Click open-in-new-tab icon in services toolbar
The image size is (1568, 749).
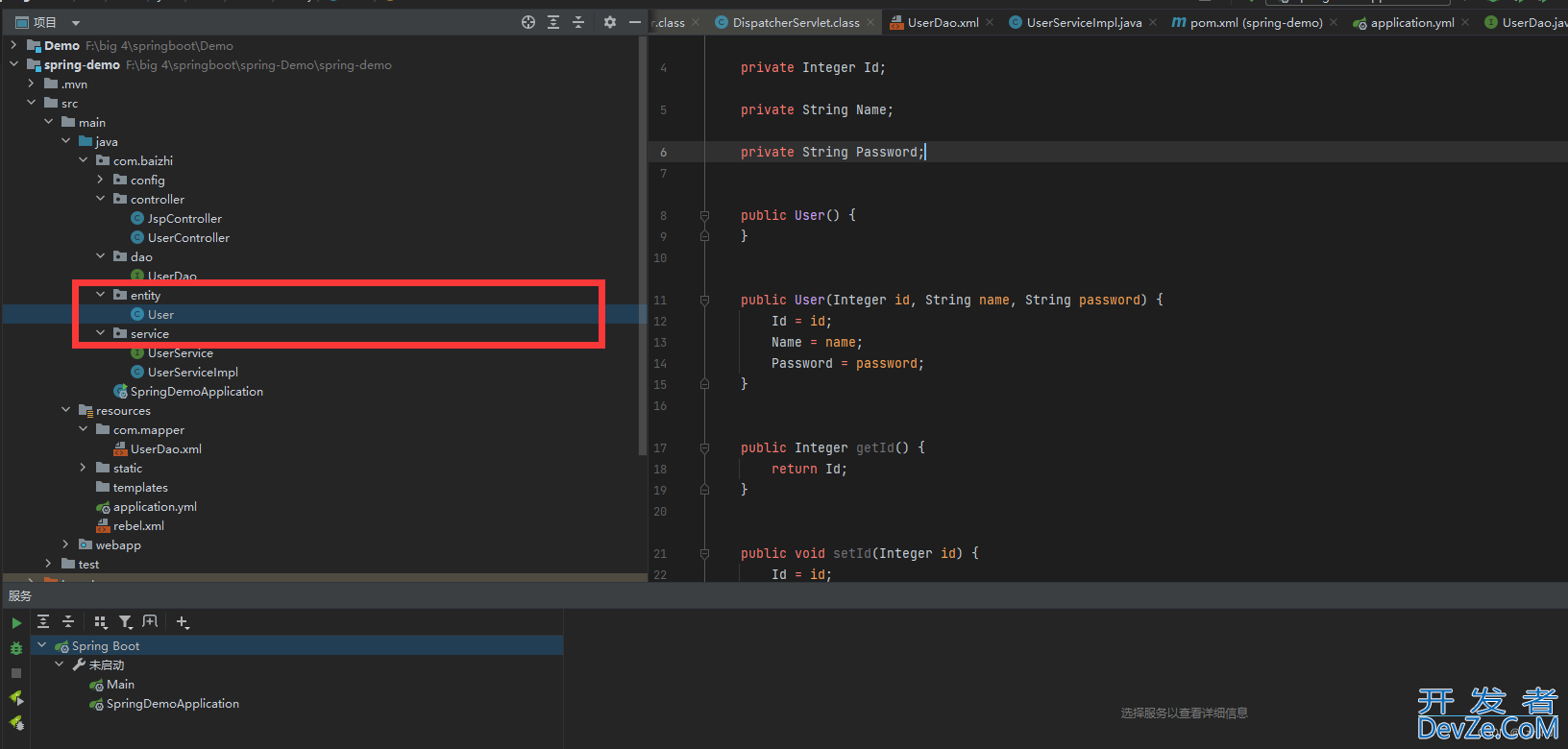(x=150, y=622)
